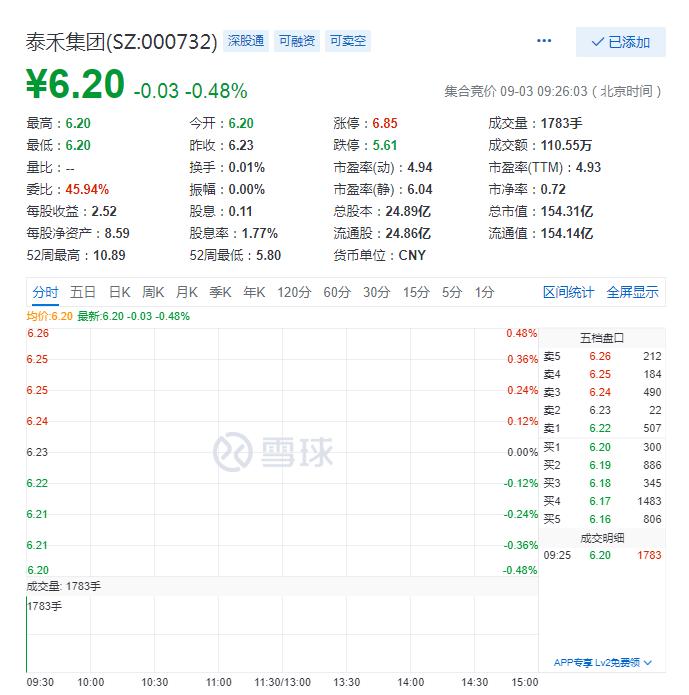Viewport: 689px width, 695px height.
Task: Click the chevron next to Lv2免费领
Action: (x=648, y=663)
